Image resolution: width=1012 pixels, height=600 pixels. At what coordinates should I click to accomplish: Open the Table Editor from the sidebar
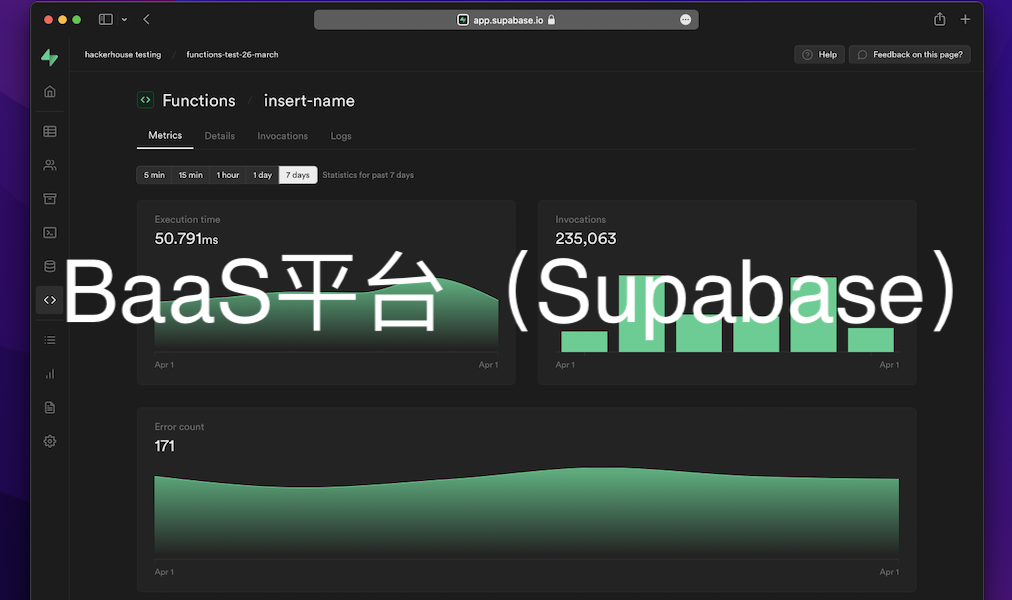(49, 131)
